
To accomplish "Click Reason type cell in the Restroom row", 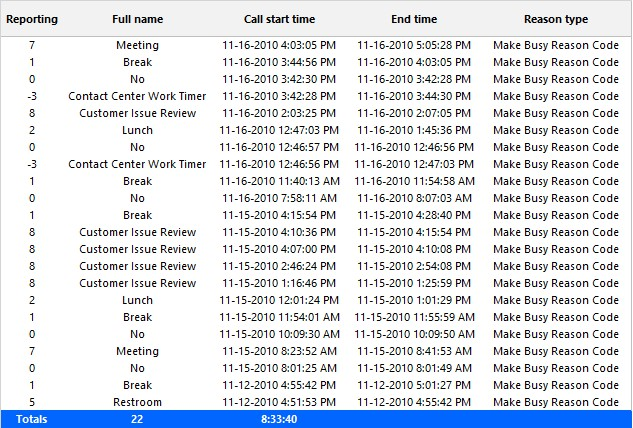I will tap(556, 402).
